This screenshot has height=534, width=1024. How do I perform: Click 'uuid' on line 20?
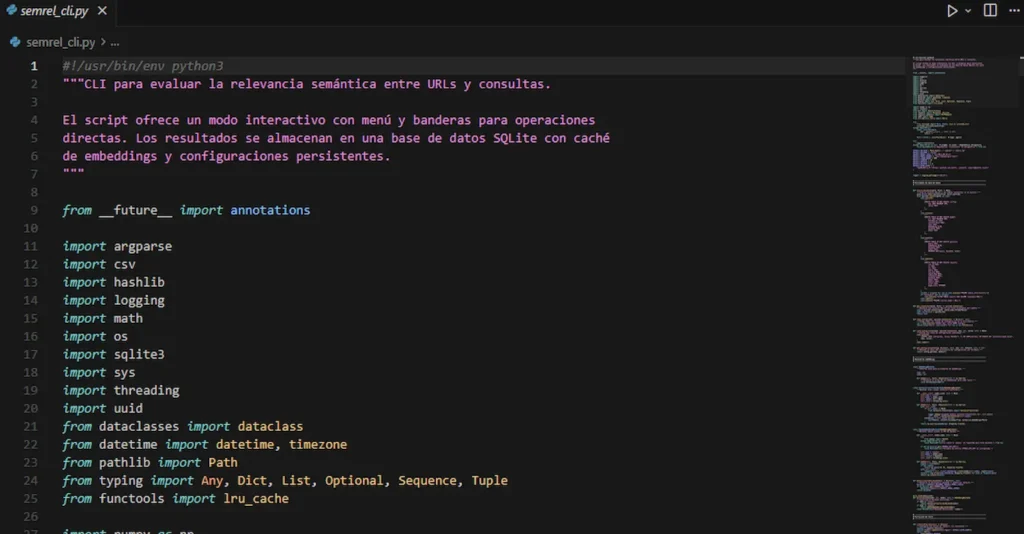pos(128,409)
